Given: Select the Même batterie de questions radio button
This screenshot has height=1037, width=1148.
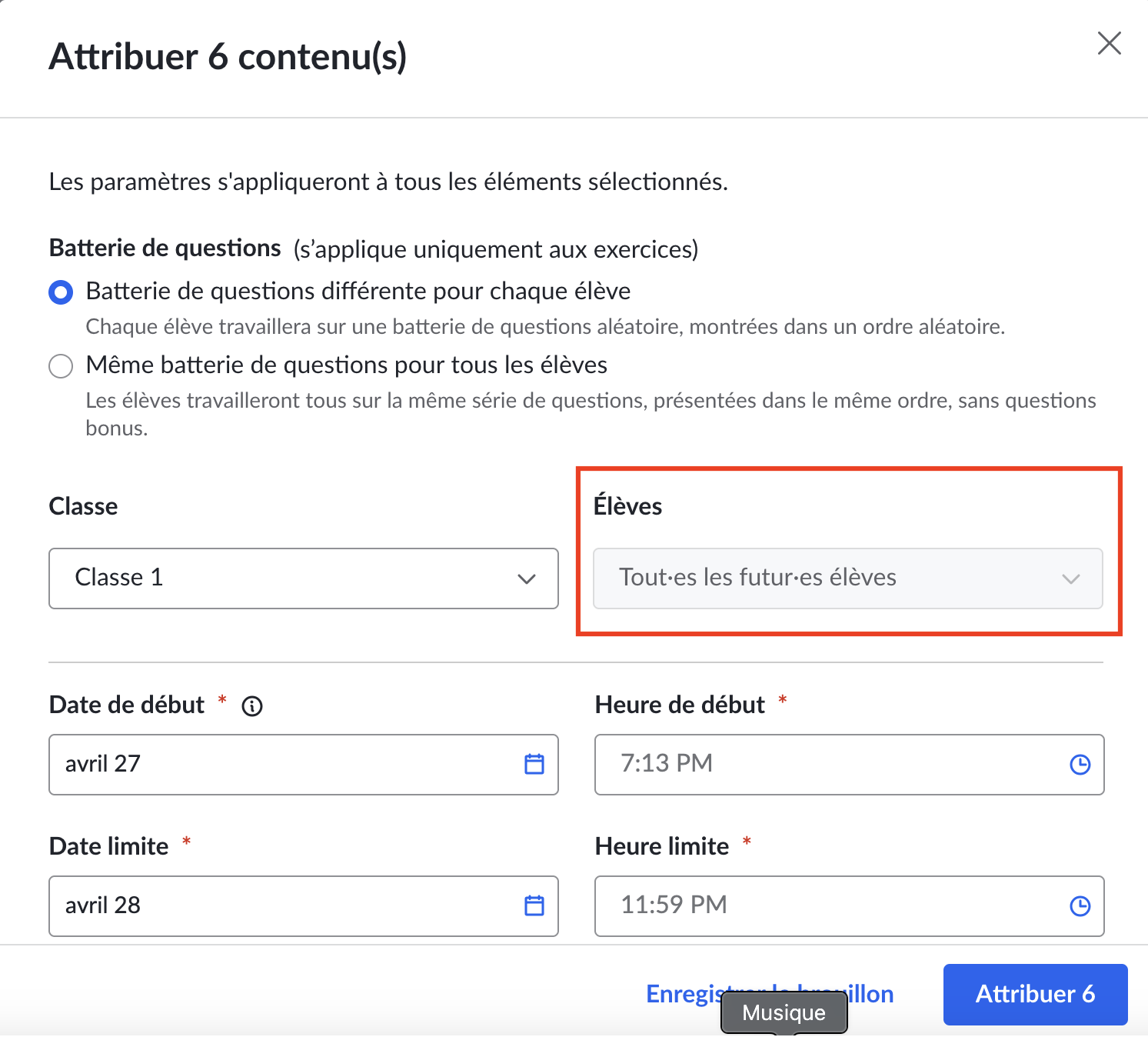Looking at the screenshot, I should [x=61, y=366].
